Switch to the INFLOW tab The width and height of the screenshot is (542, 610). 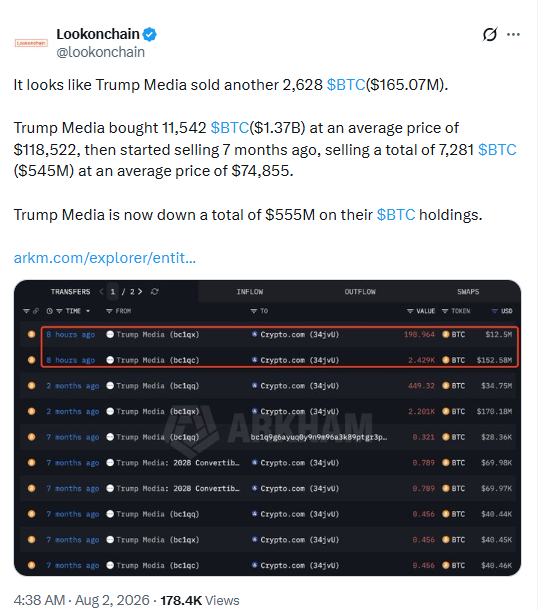pyautogui.click(x=250, y=291)
